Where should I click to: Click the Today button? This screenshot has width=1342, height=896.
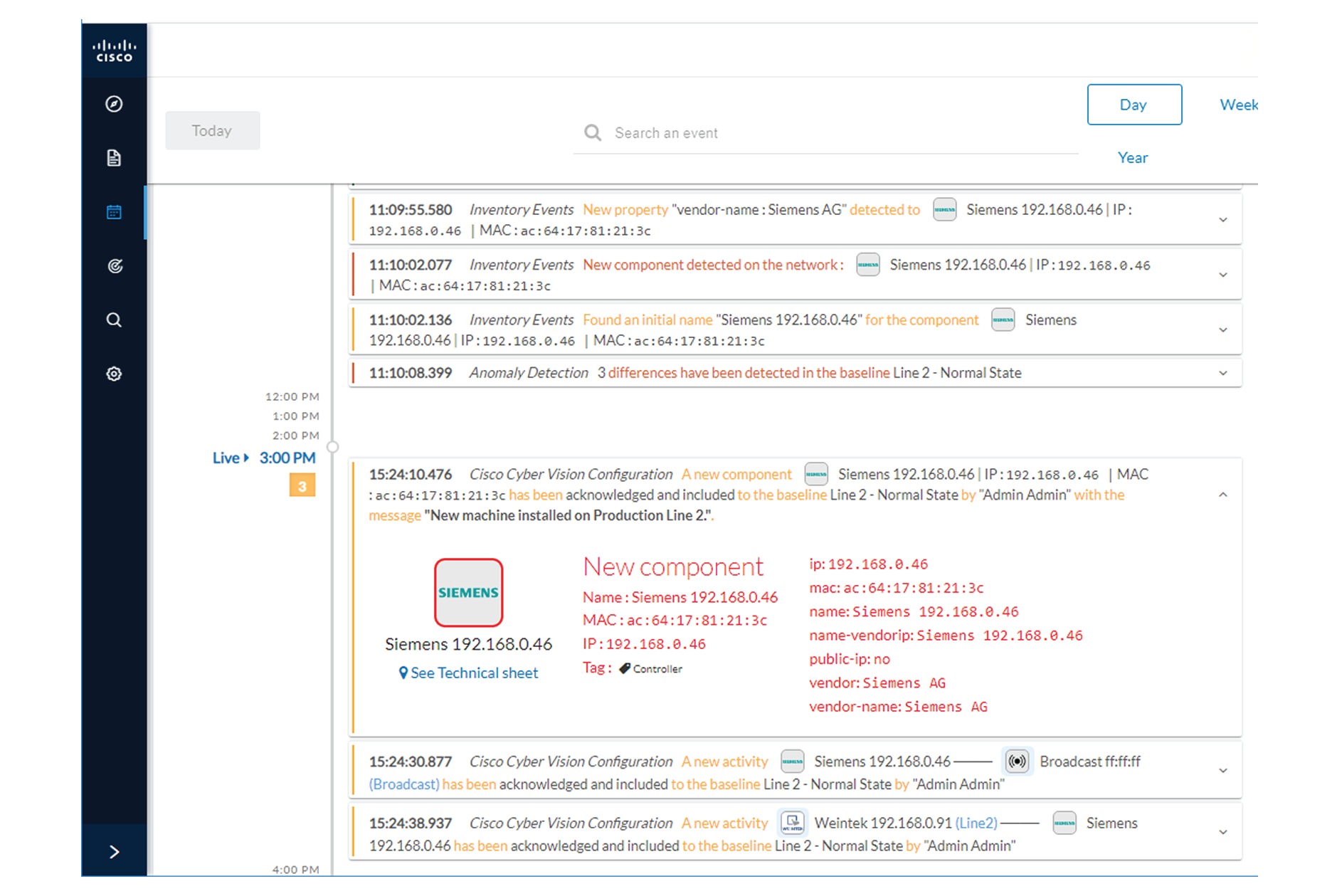click(212, 130)
